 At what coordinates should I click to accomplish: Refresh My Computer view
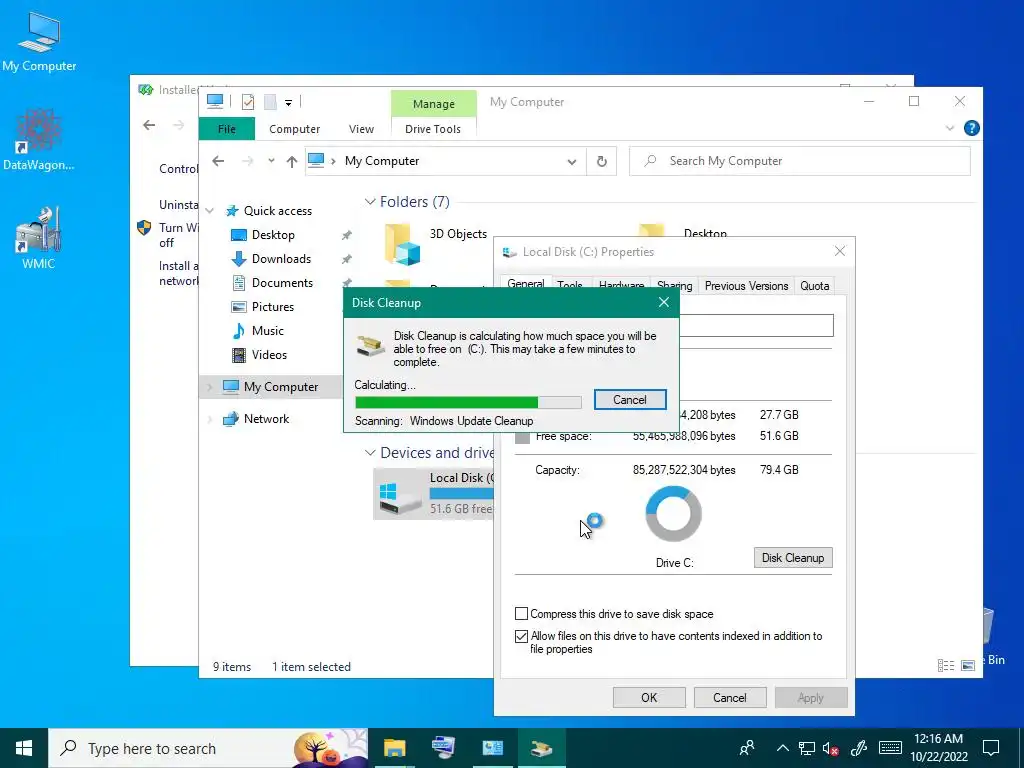pyautogui.click(x=601, y=161)
